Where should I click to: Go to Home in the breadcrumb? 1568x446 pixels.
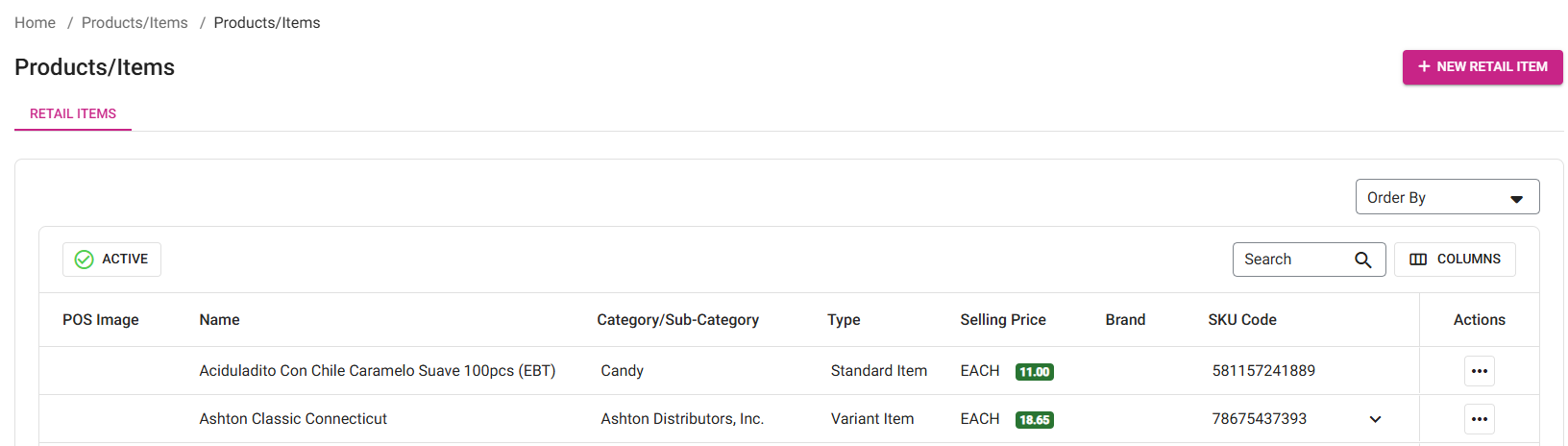[x=36, y=23]
